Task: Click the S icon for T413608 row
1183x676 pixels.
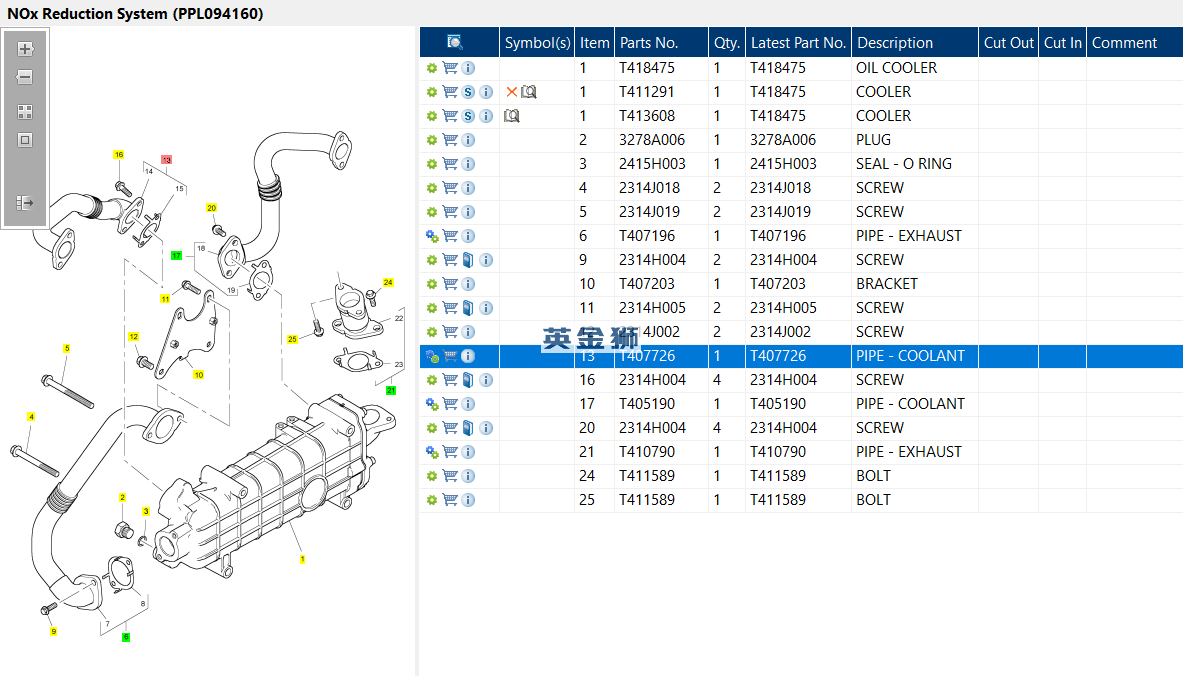Action: [469, 116]
